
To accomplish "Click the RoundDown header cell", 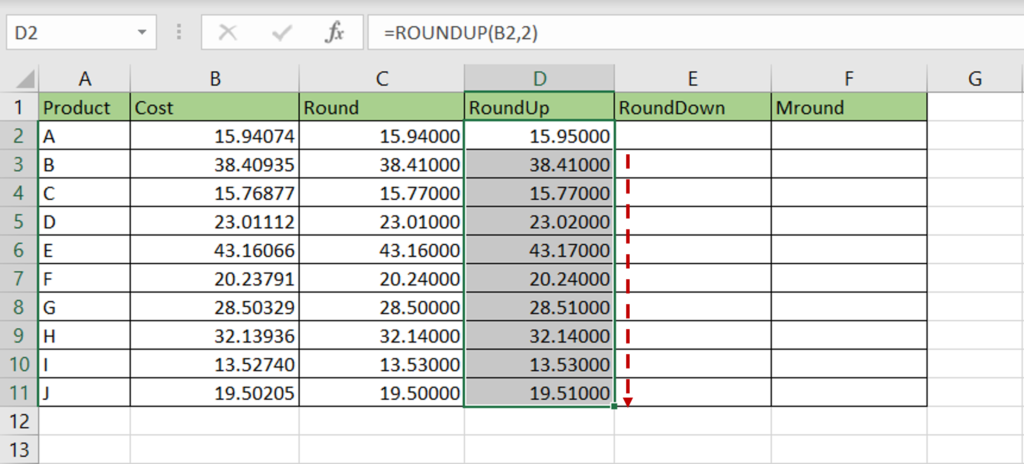I will [x=693, y=107].
